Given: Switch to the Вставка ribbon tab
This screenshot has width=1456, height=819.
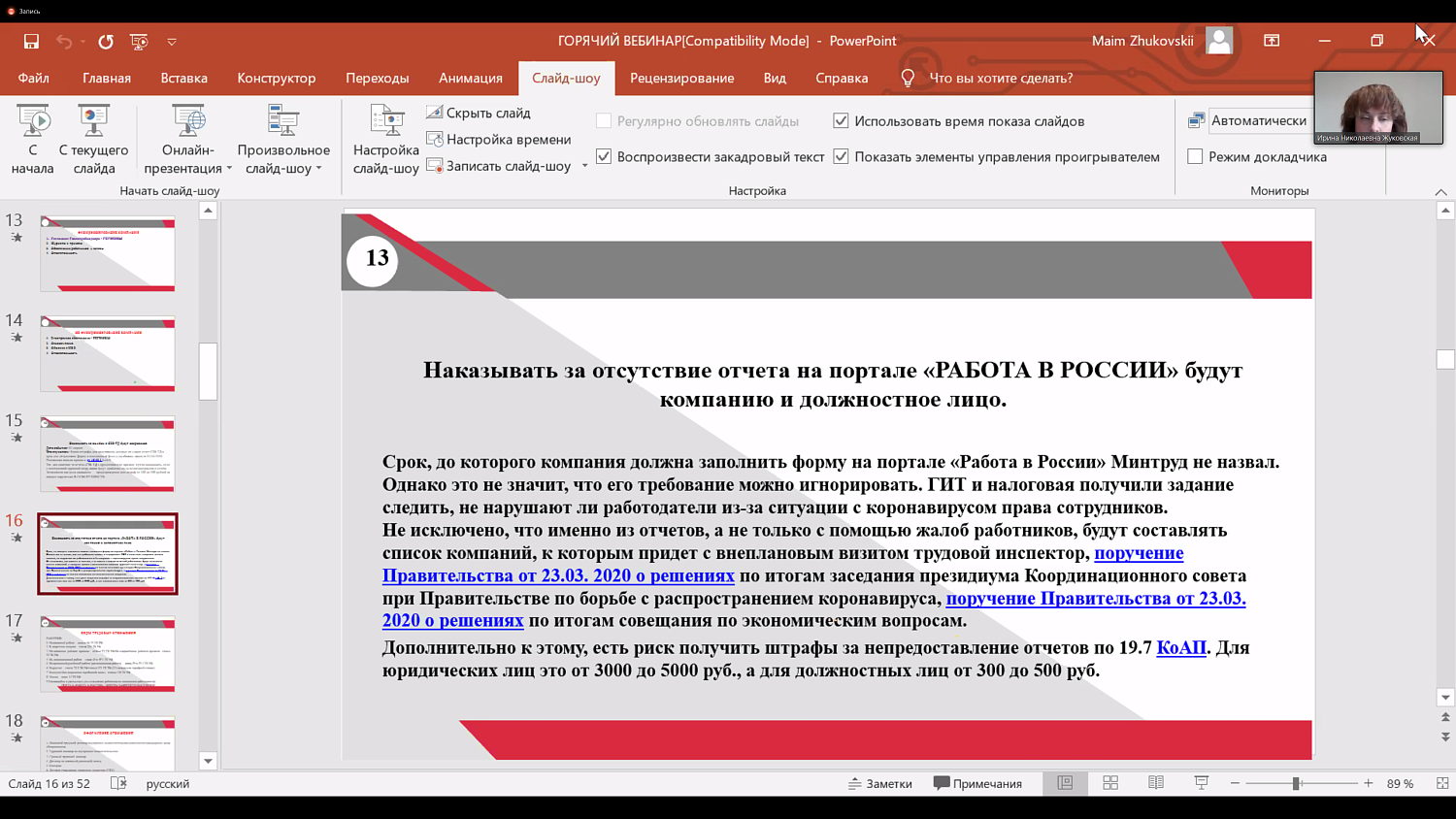Looking at the screenshot, I should pyautogui.click(x=184, y=78).
